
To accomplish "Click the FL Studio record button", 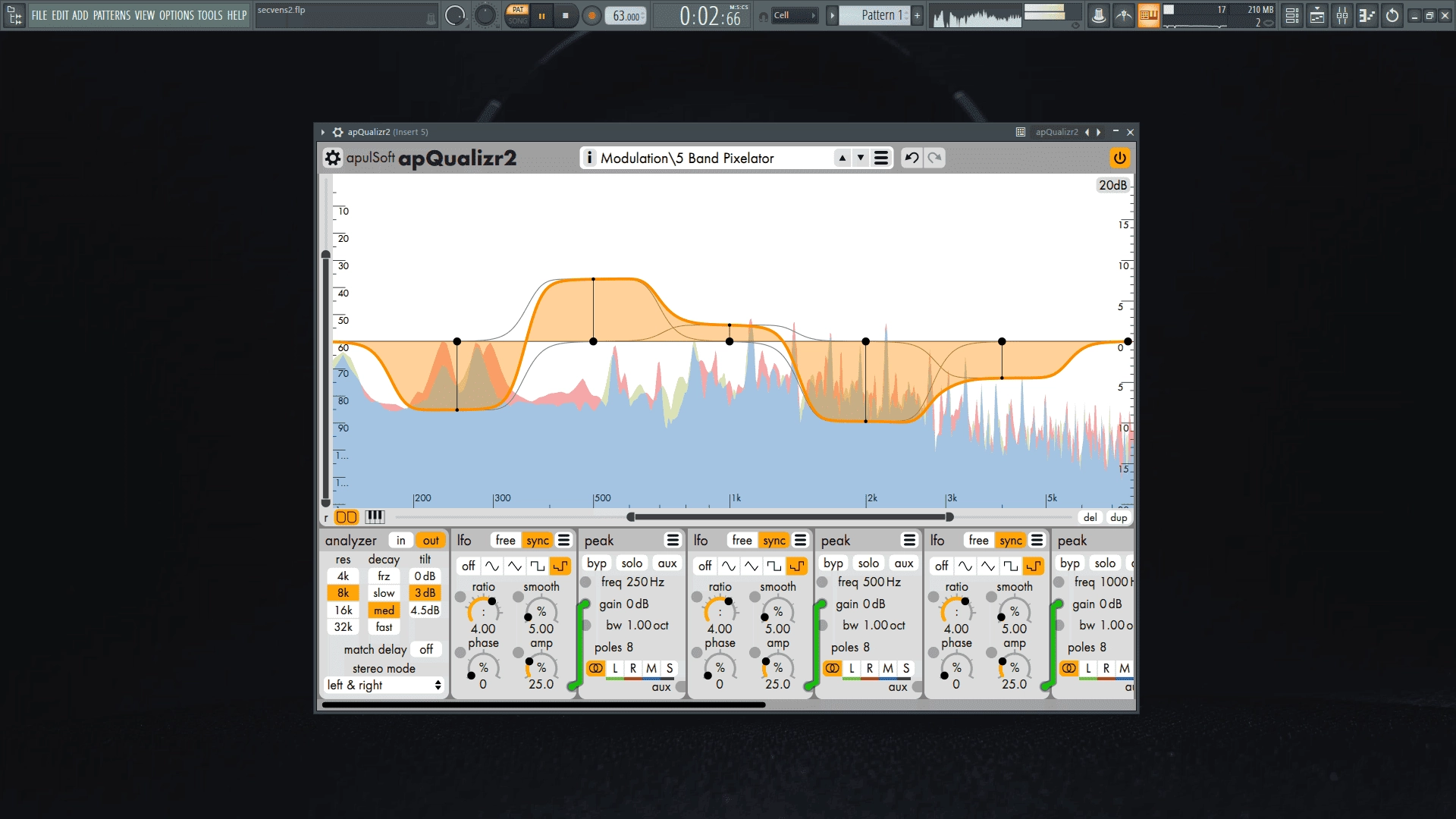I will point(591,15).
